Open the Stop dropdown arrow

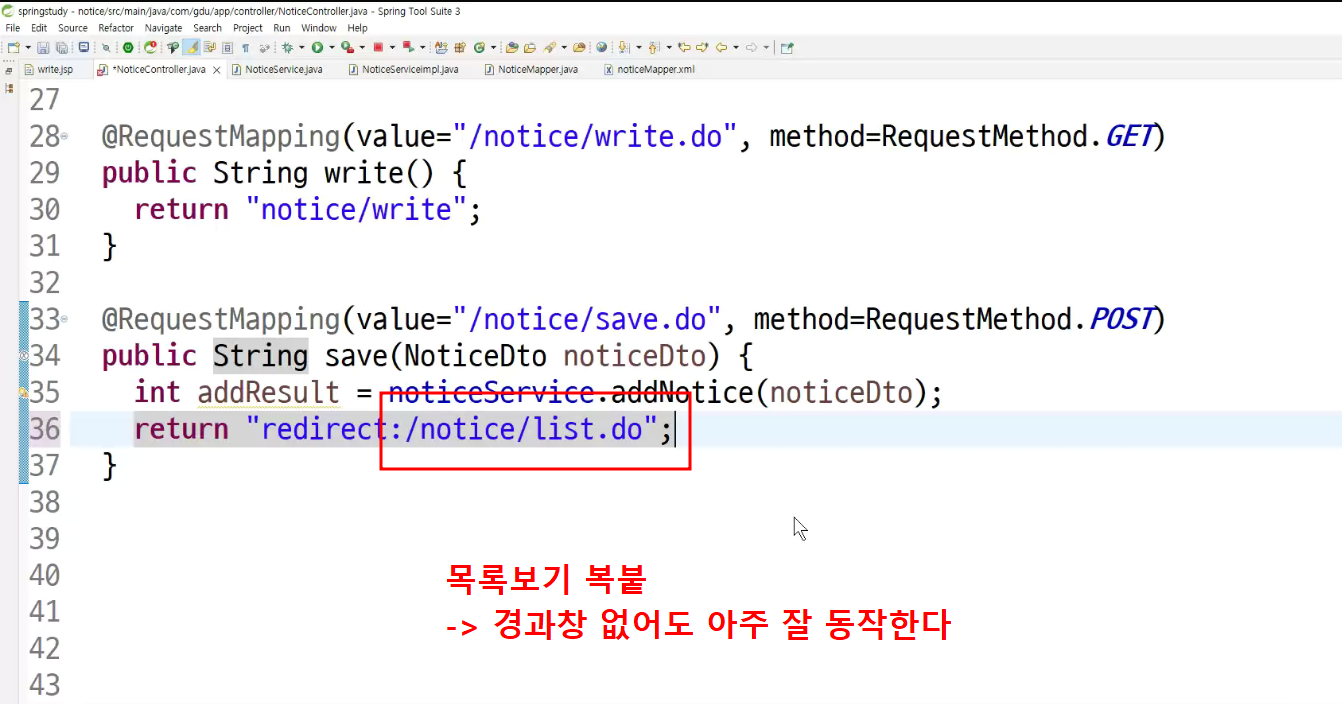click(x=392, y=47)
